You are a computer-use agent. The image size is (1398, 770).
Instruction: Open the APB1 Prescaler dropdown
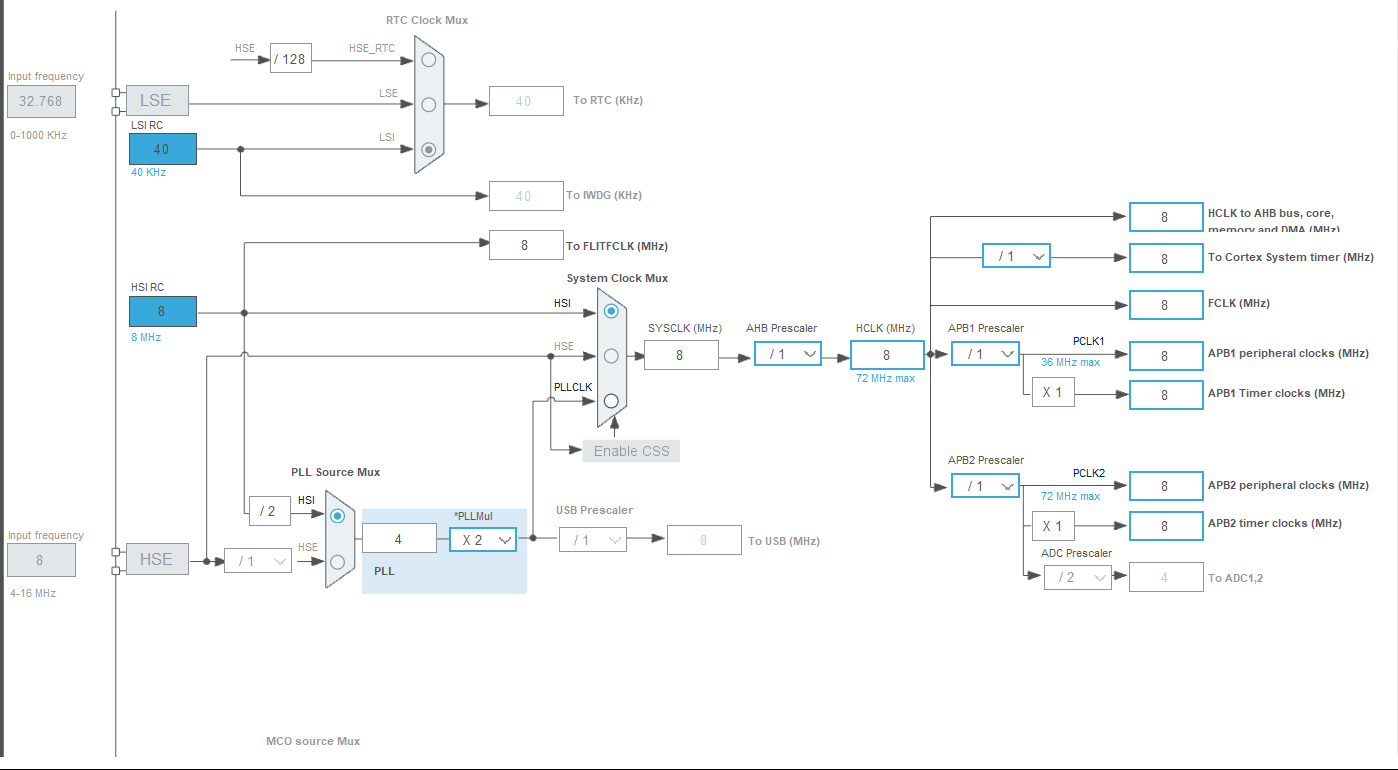click(x=986, y=354)
